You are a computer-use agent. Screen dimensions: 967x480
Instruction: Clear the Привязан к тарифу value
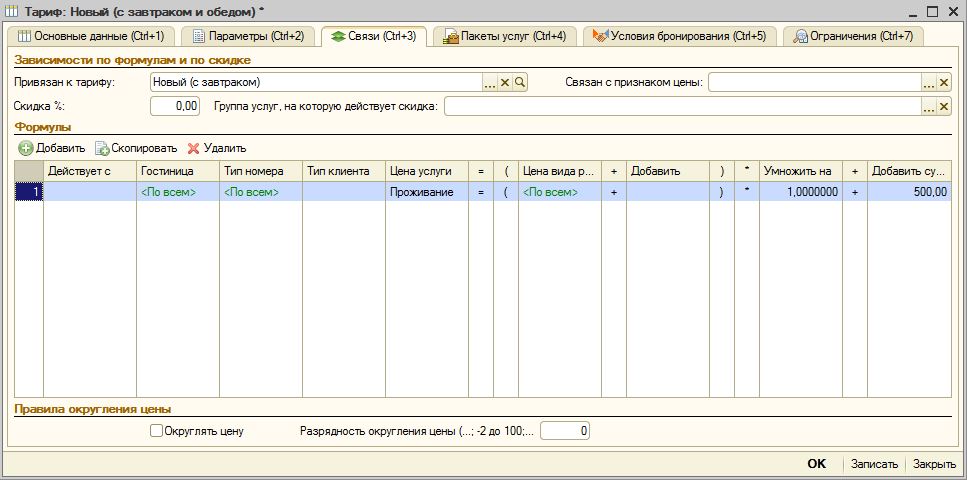click(x=505, y=83)
